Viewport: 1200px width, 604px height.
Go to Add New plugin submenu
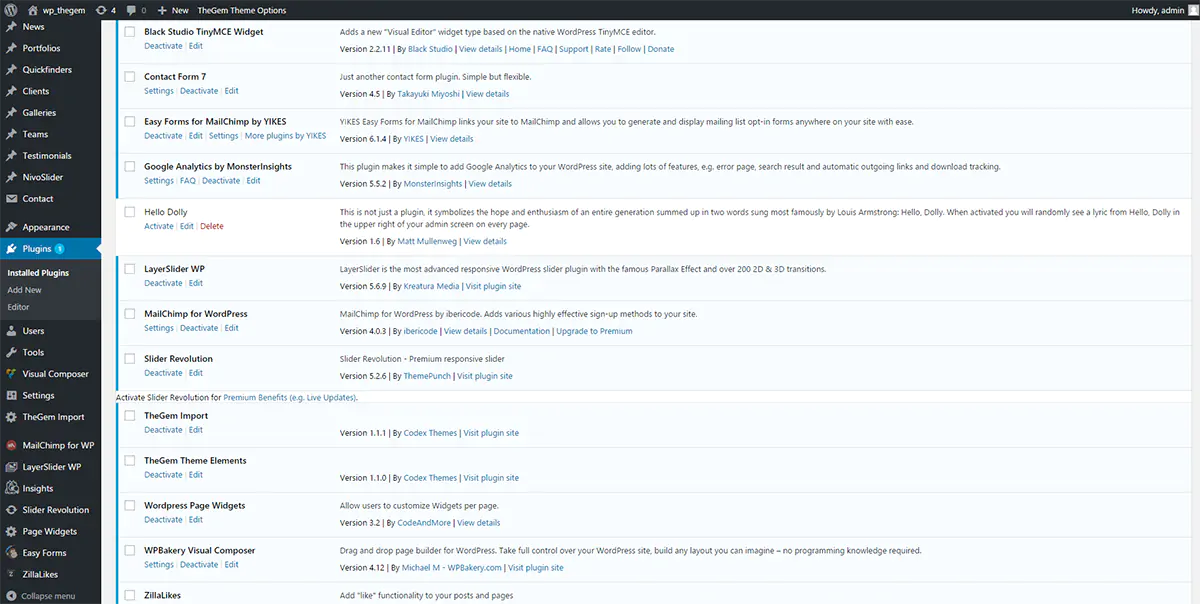[24, 290]
